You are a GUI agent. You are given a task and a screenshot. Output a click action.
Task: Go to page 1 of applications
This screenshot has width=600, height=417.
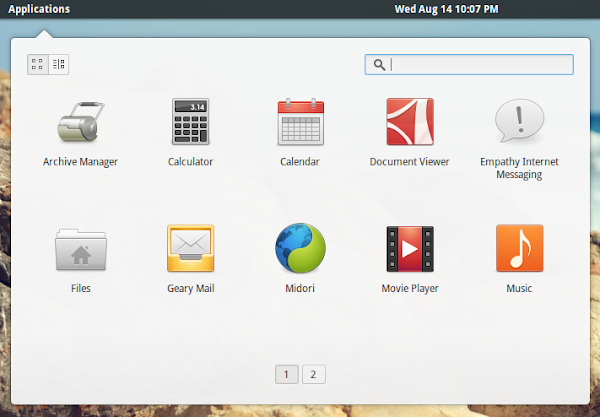287,374
